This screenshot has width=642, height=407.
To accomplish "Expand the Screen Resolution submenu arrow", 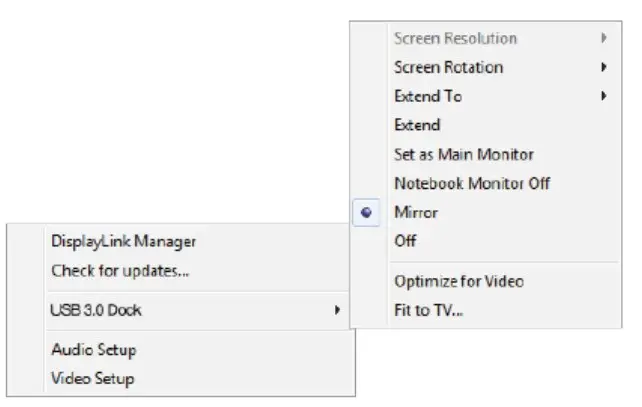I will (x=604, y=39).
